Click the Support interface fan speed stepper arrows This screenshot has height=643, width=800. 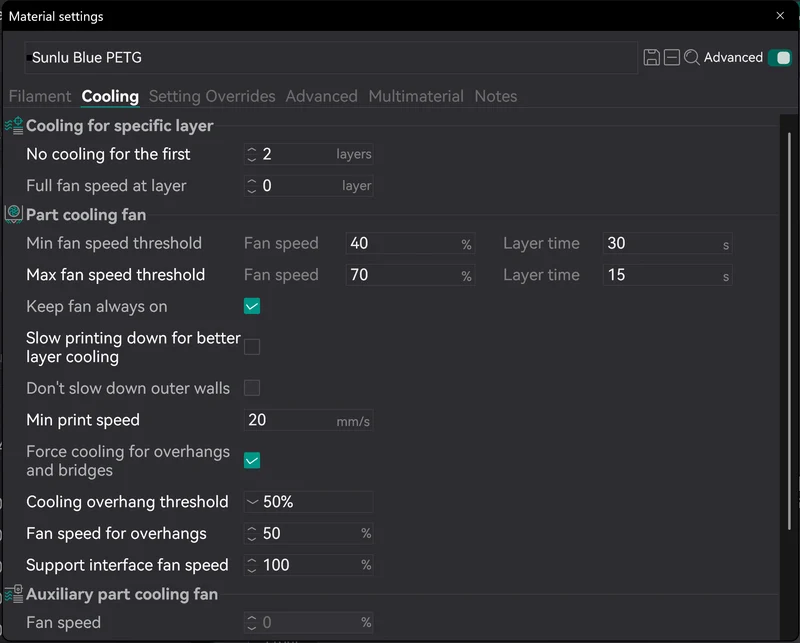[252, 565]
